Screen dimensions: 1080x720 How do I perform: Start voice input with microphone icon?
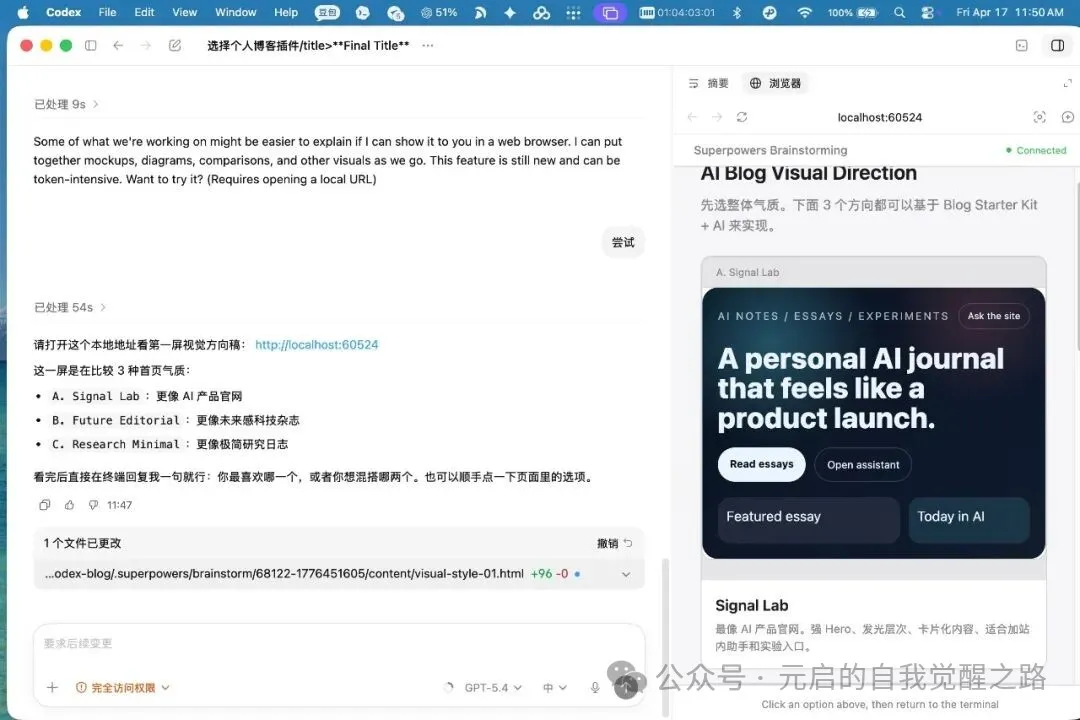595,687
